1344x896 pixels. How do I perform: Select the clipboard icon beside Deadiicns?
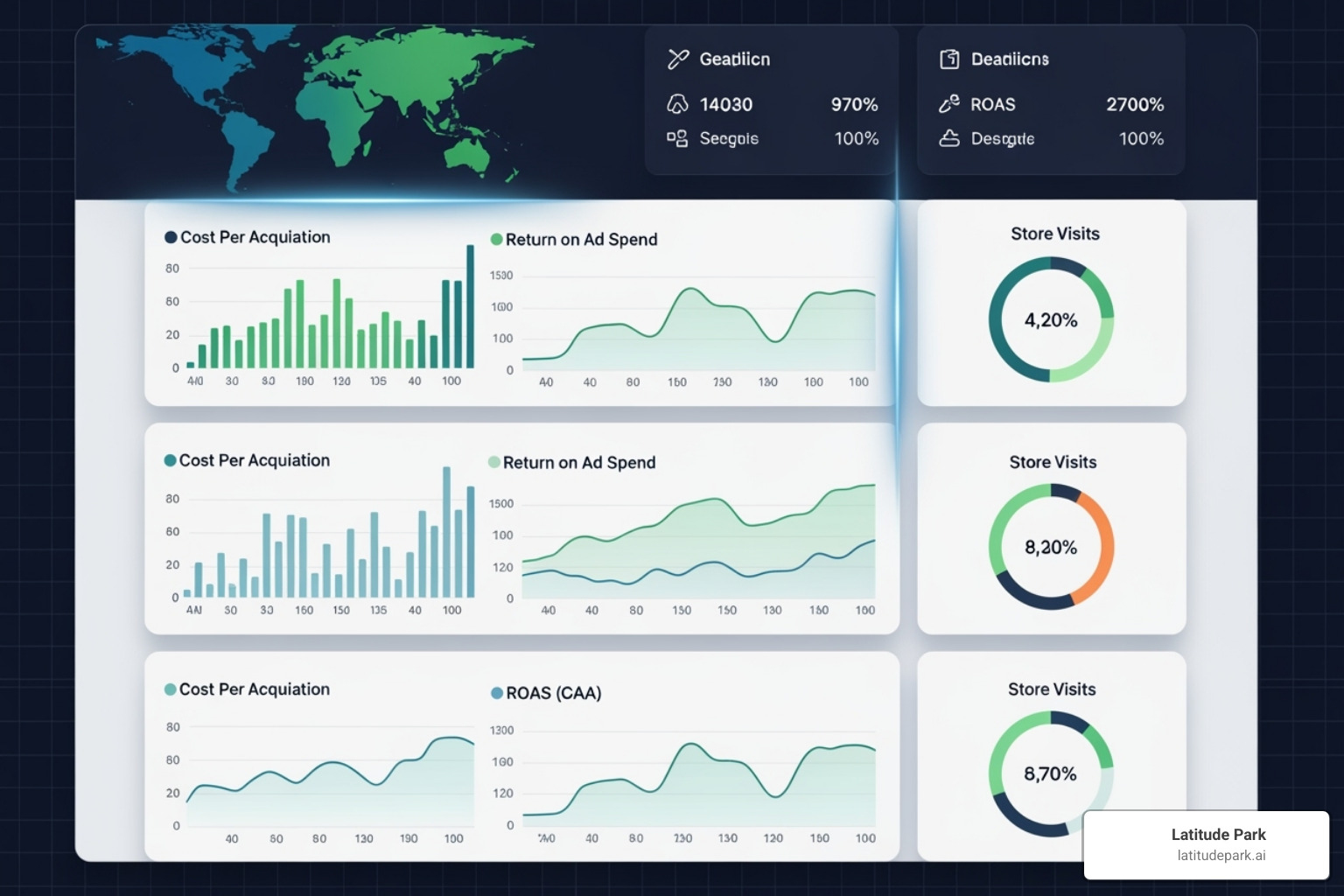949,59
